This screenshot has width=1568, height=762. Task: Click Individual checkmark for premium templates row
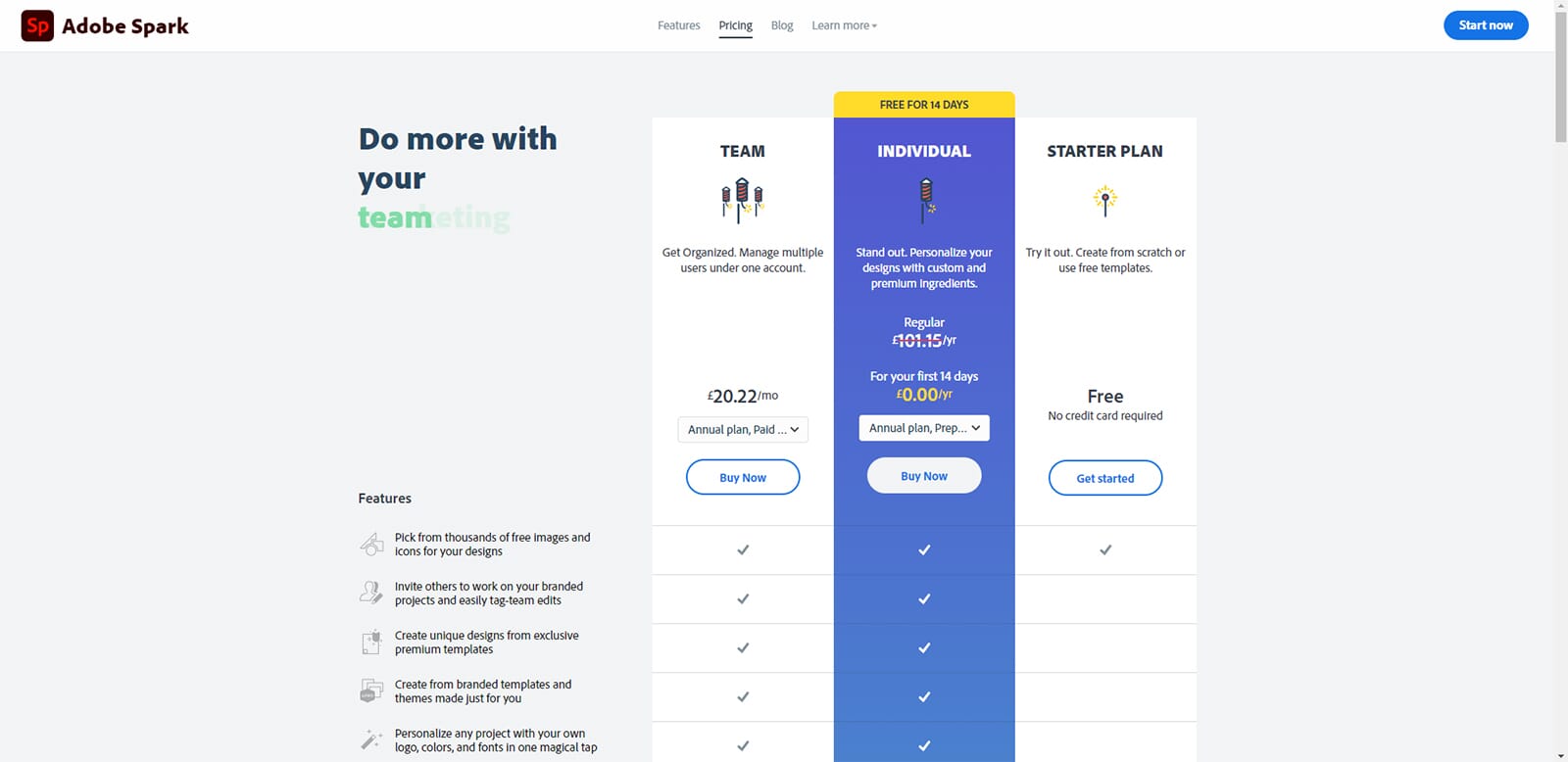924,647
